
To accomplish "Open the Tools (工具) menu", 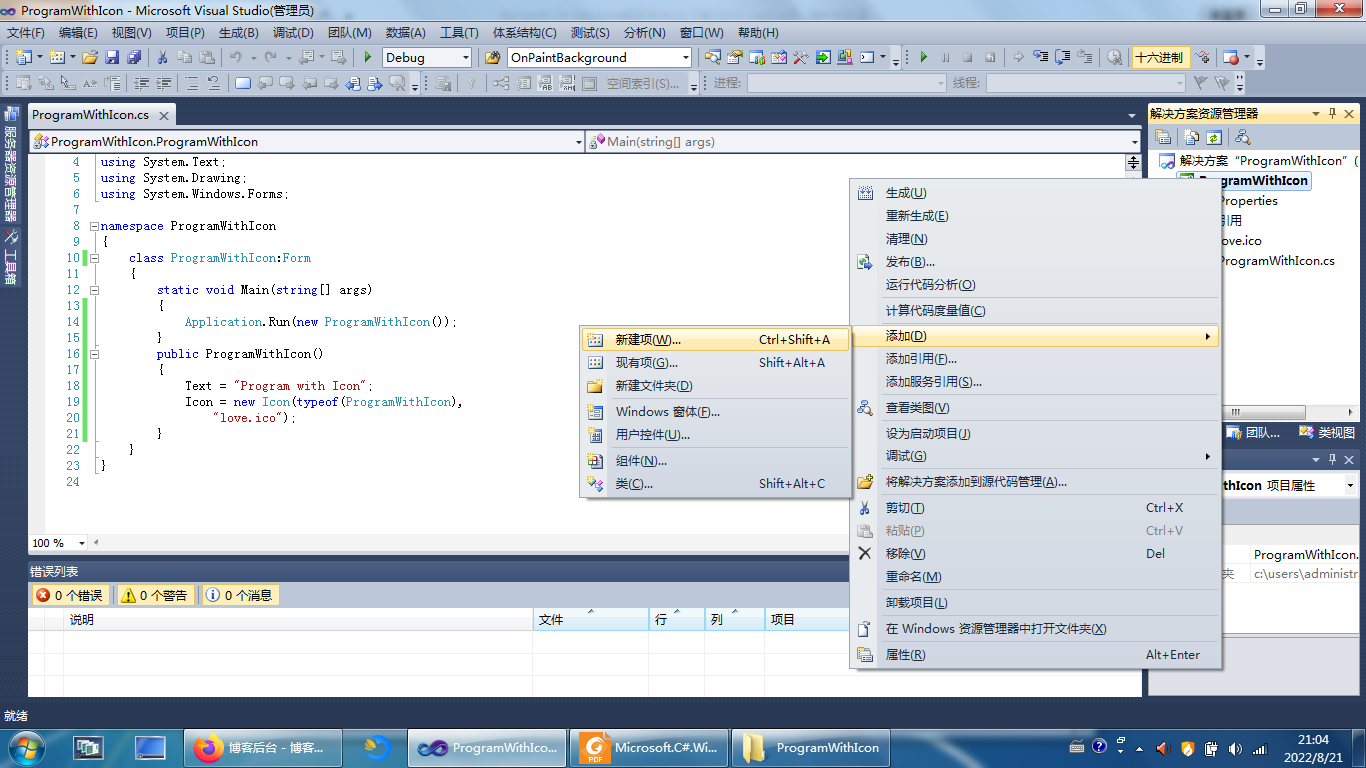I will [459, 33].
